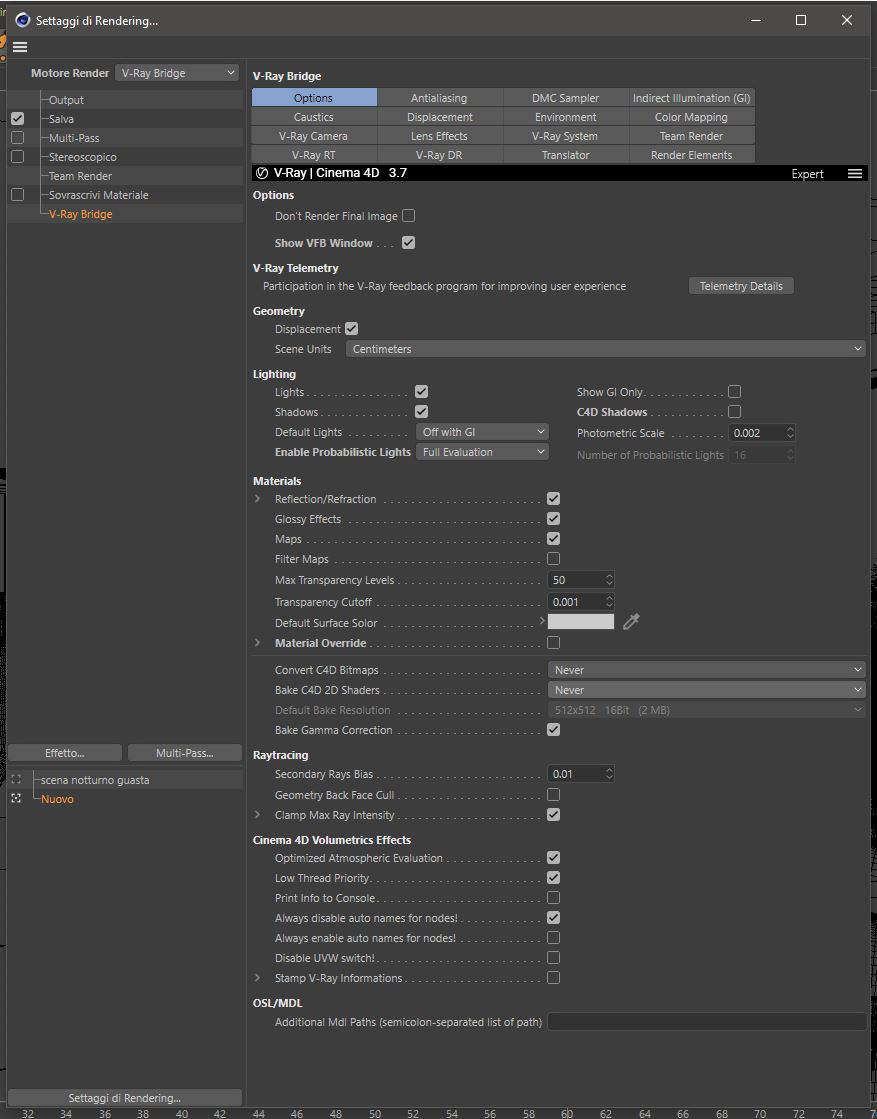Enable Disable UVW switch checkbox
The width and height of the screenshot is (877, 1119).
tap(553, 957)
